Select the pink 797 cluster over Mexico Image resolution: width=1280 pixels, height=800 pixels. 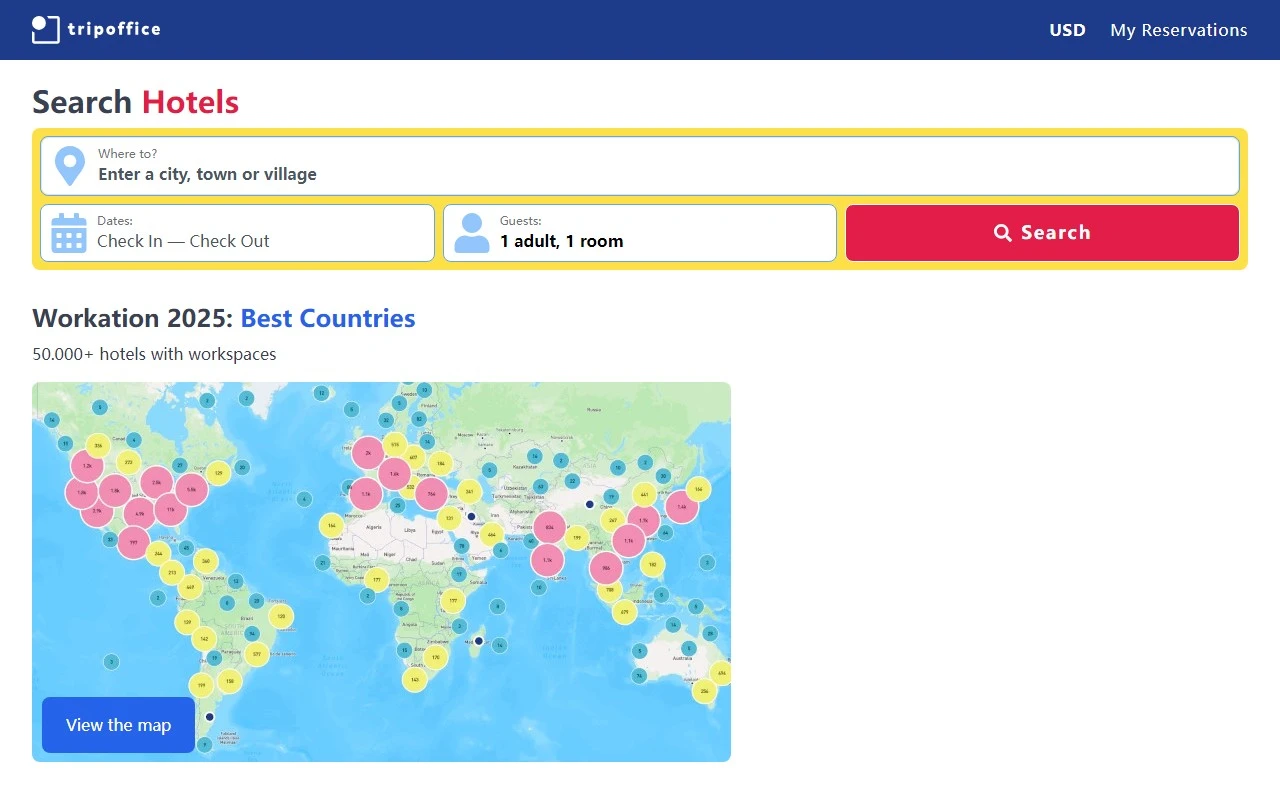133,542
